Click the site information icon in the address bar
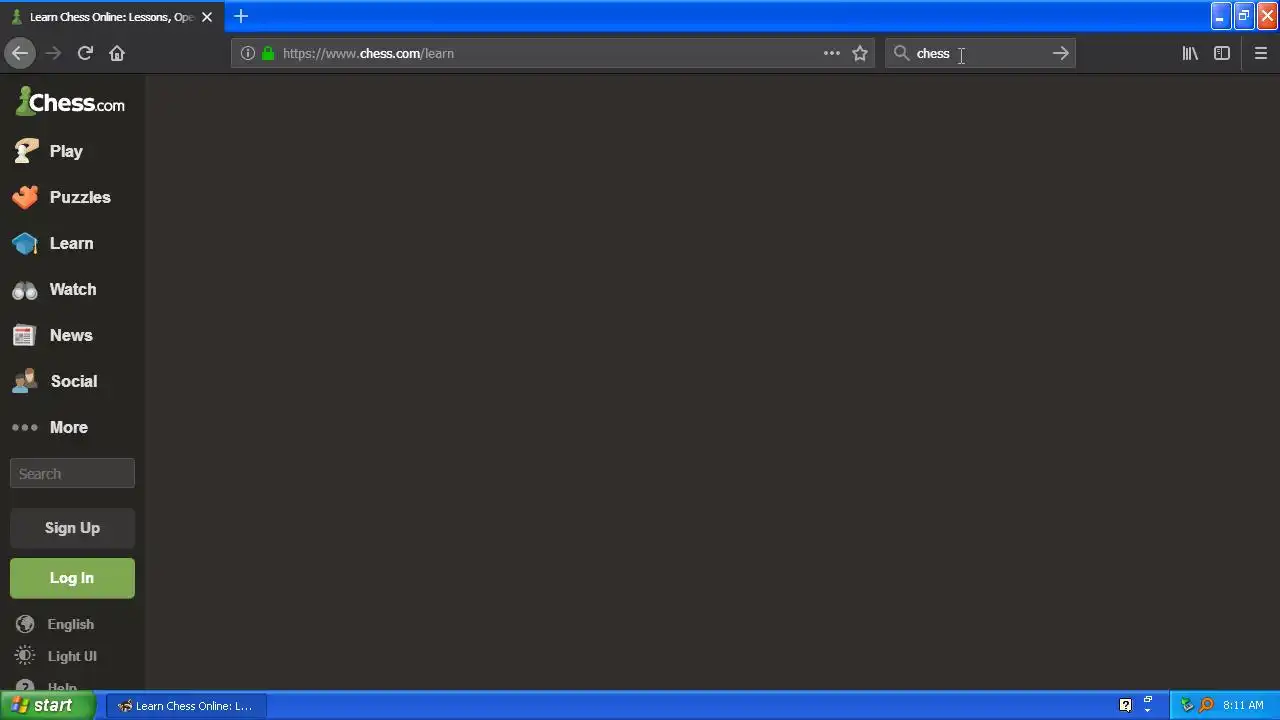 pyautogui.click(x=247, y=53)
